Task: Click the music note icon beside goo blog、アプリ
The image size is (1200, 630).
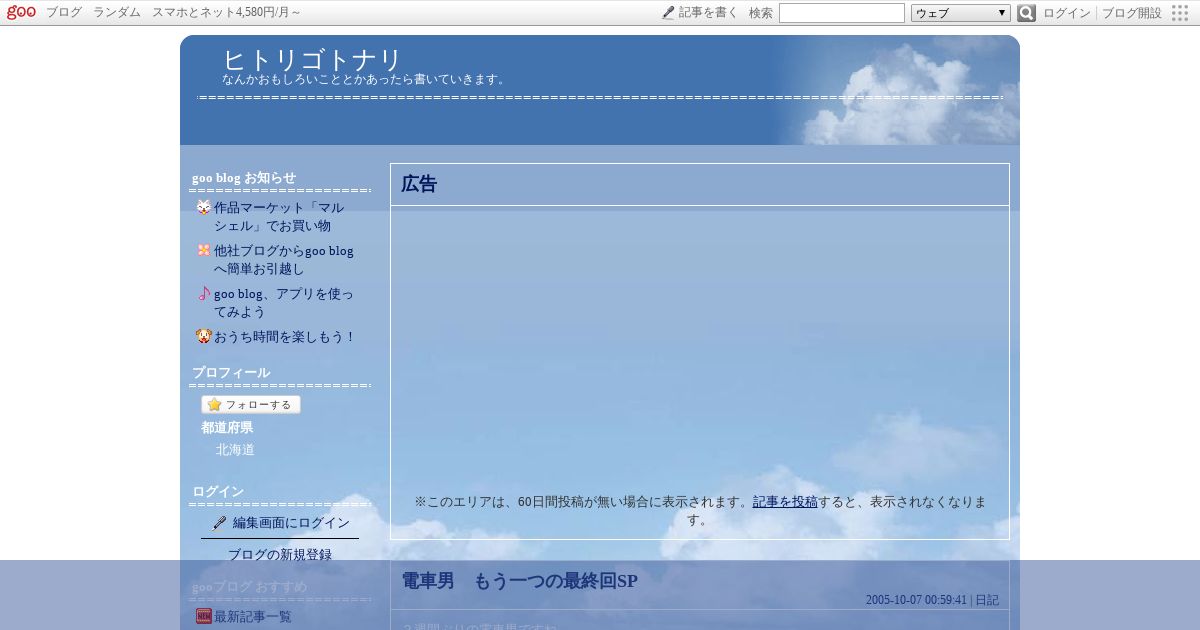Action: (204, 293)
